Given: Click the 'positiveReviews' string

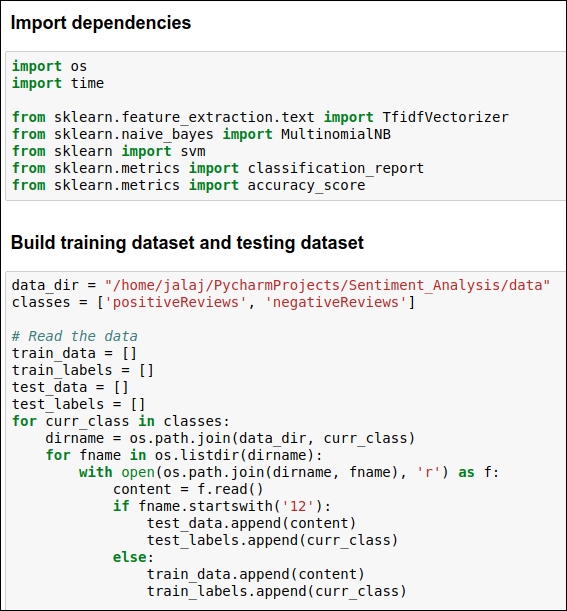Looking at the screenshot, I should pos(175,302).
